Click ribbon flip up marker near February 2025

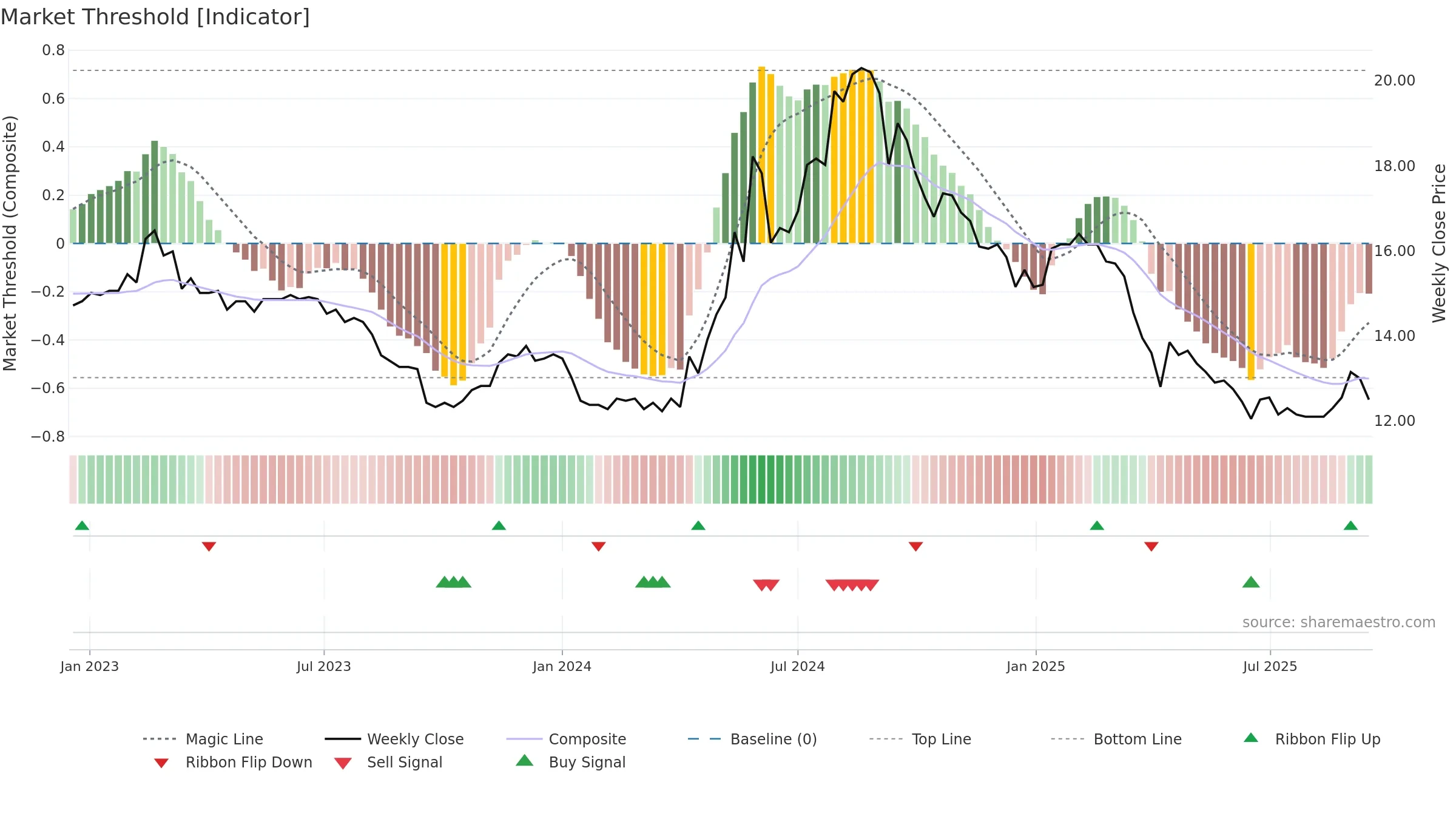tap(1097, 525)
